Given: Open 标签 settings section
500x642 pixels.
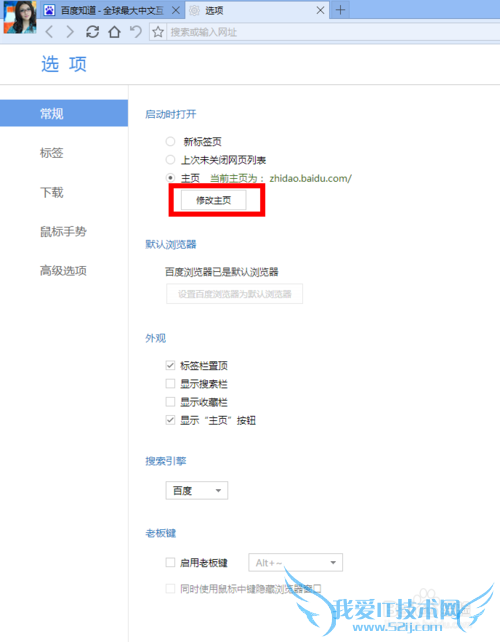Looking at the screenshot, I should coord(52,153).
